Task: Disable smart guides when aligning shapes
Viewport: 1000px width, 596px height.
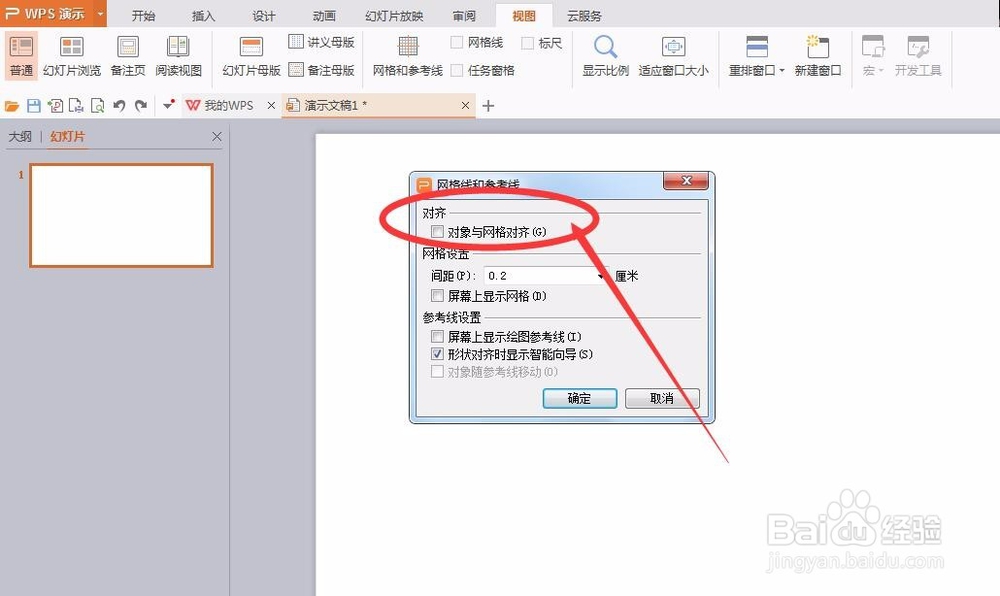Action: coord(437,353)
